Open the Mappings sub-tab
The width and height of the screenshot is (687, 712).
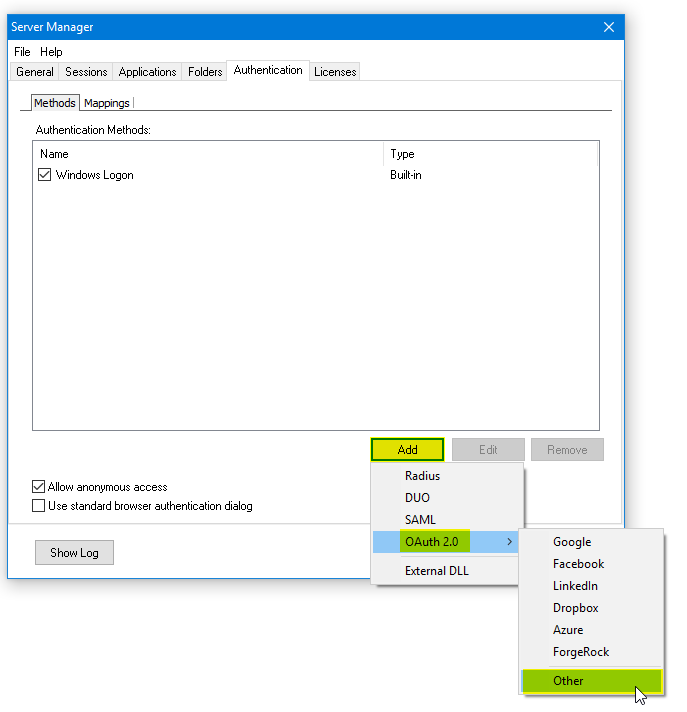click(x=107, y=104)
